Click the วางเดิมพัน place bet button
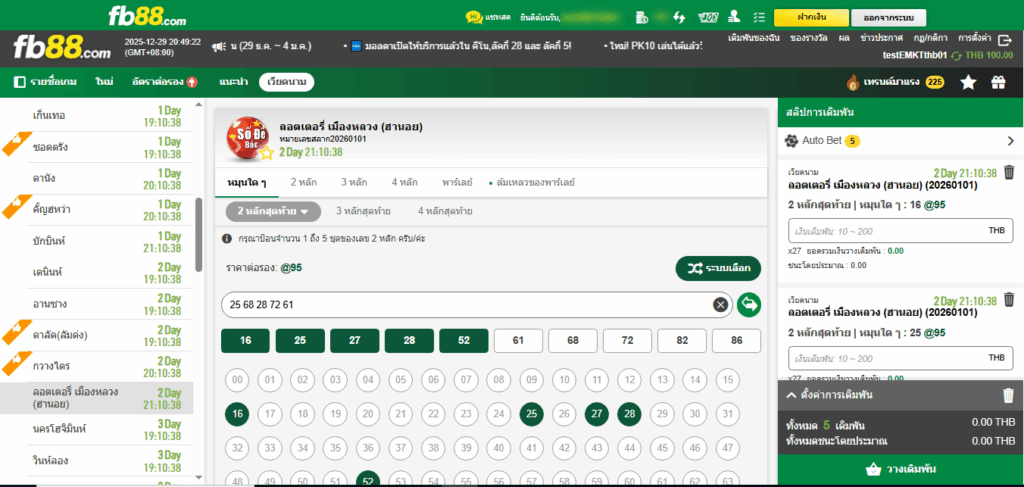1024x487 pixels. coord(901,469)
